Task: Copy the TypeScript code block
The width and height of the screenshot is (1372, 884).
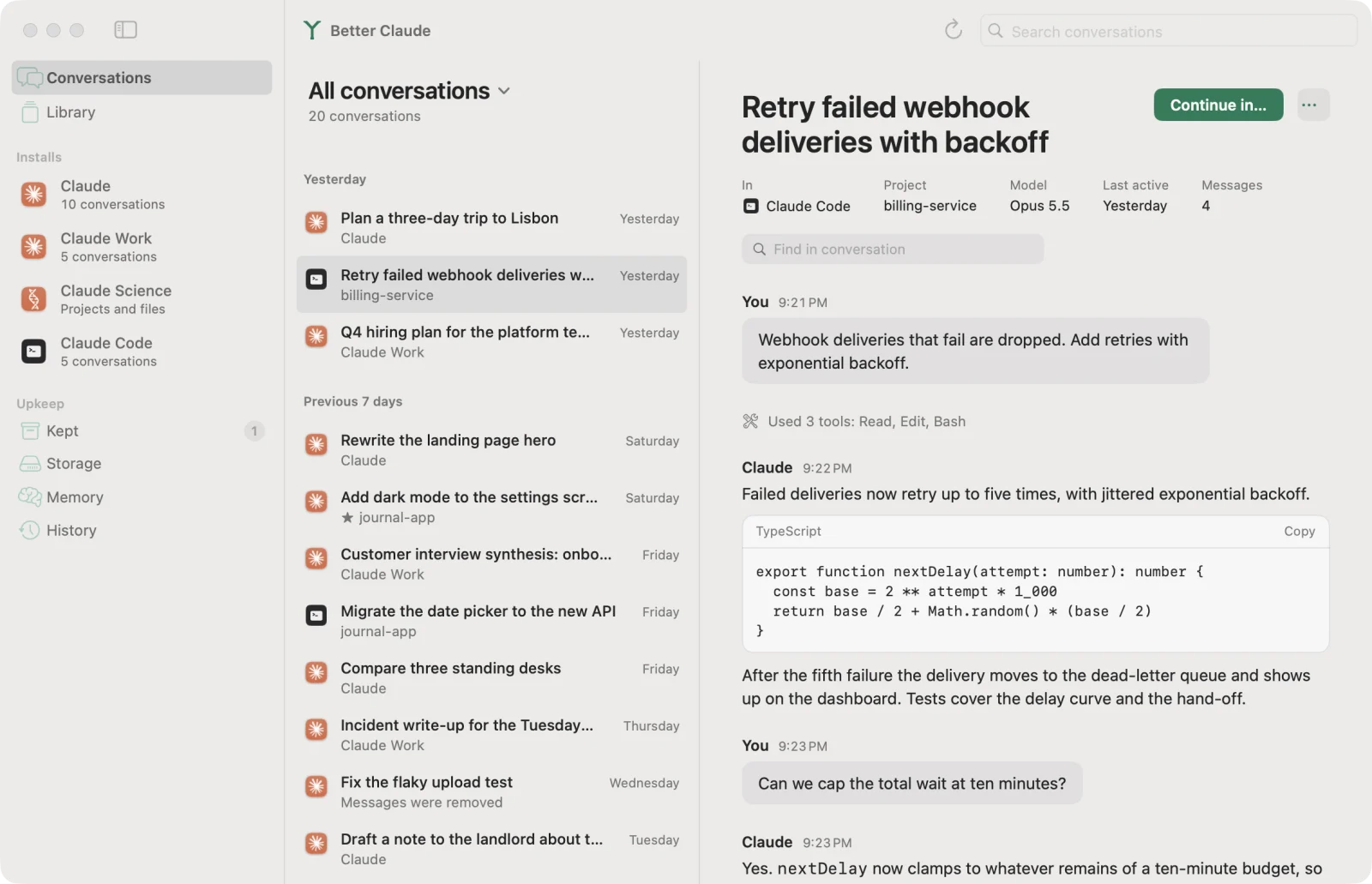Action: [1299, 532]
